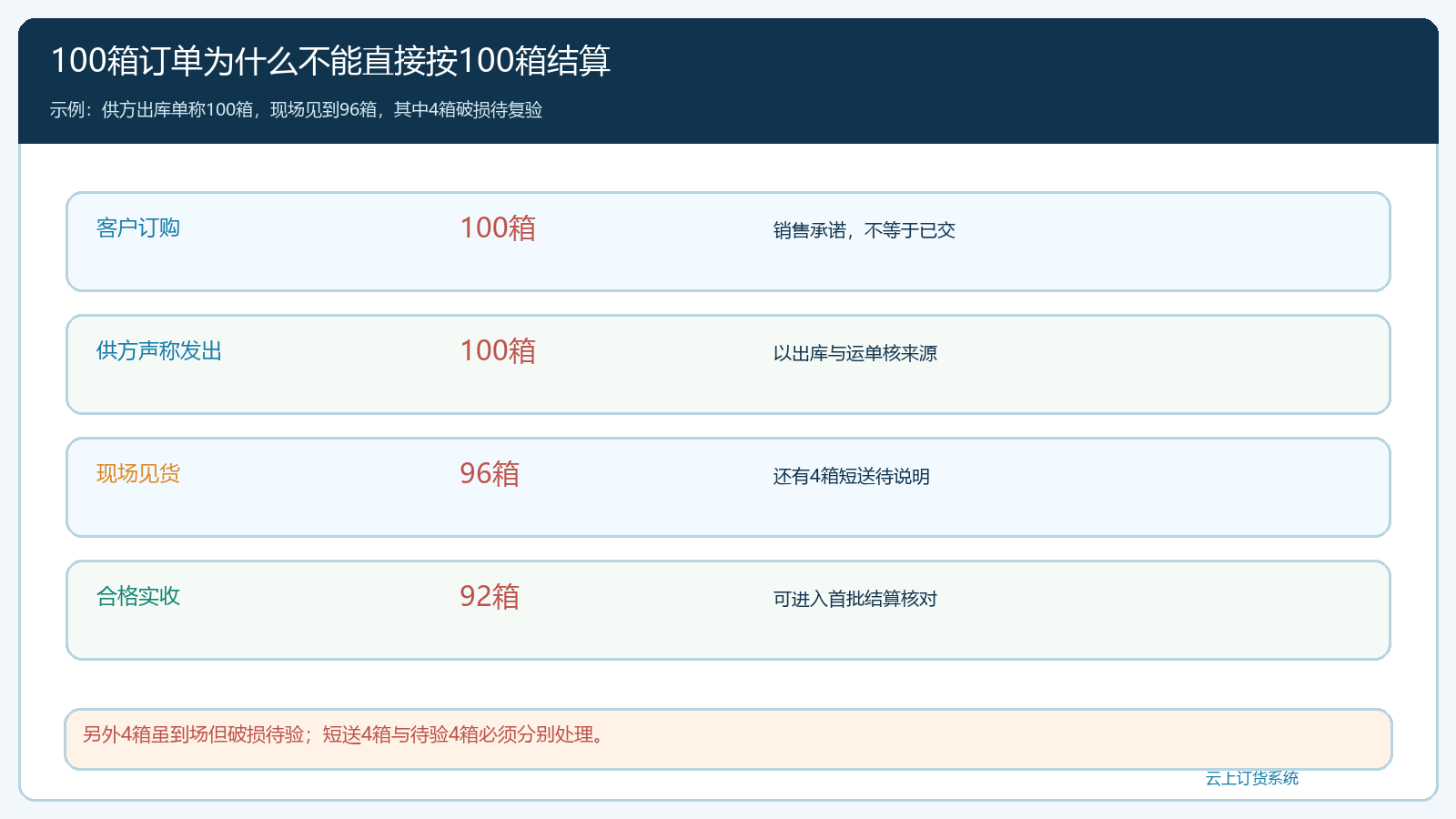Click the 云上订货系统 footer text
Screen dimensions: 1456x819
coord(1252,778)
